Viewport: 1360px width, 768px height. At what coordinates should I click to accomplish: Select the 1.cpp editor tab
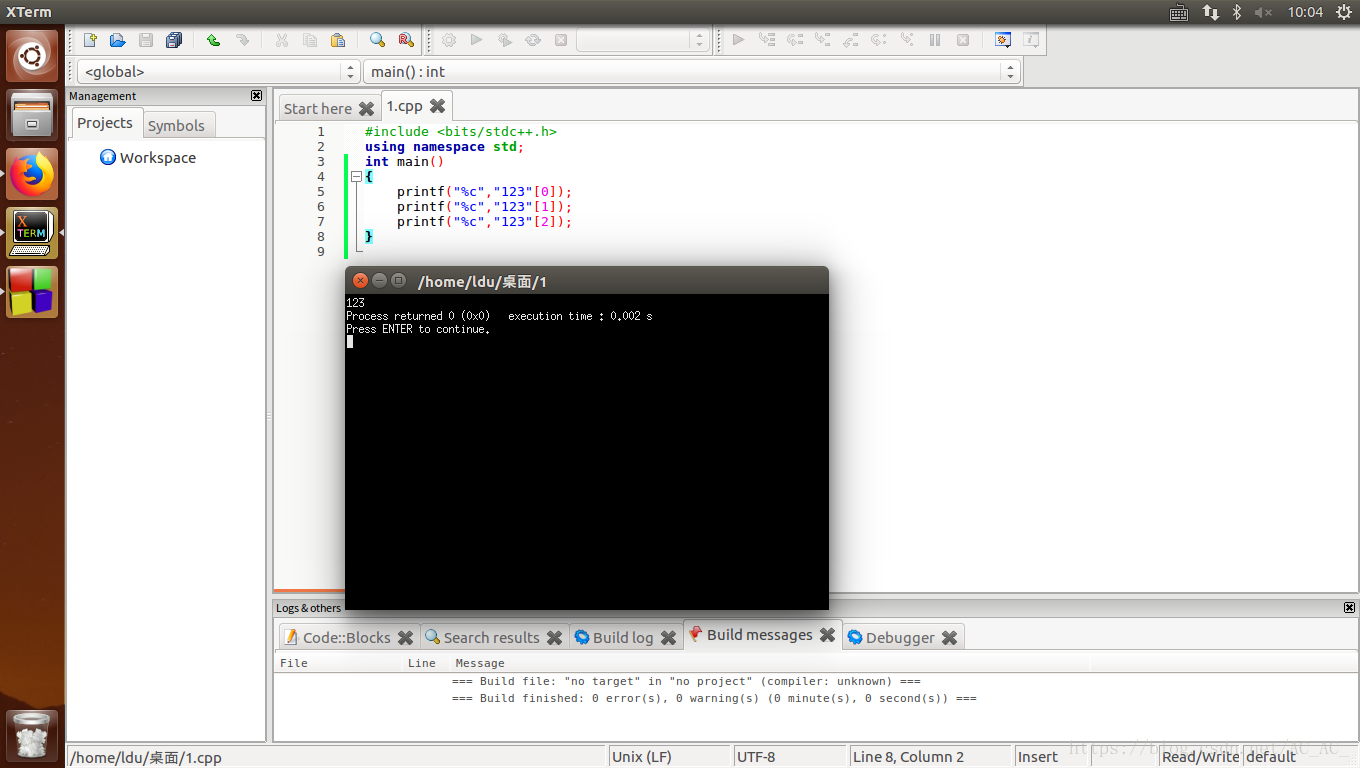coord(405,105)
